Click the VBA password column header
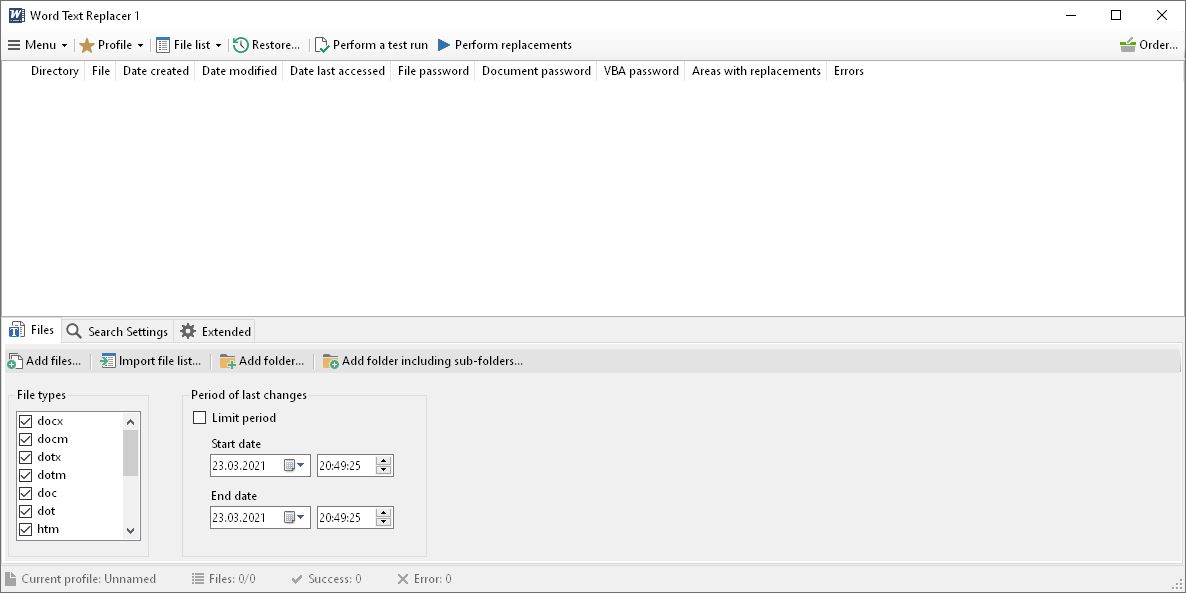The height and width of the screenshot is (593, 1186). tap(641, 71)
